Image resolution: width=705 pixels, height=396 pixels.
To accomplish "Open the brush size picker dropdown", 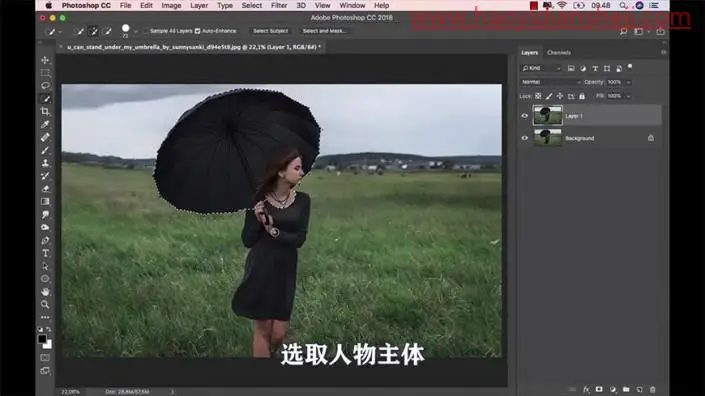I will click(136, 31).
